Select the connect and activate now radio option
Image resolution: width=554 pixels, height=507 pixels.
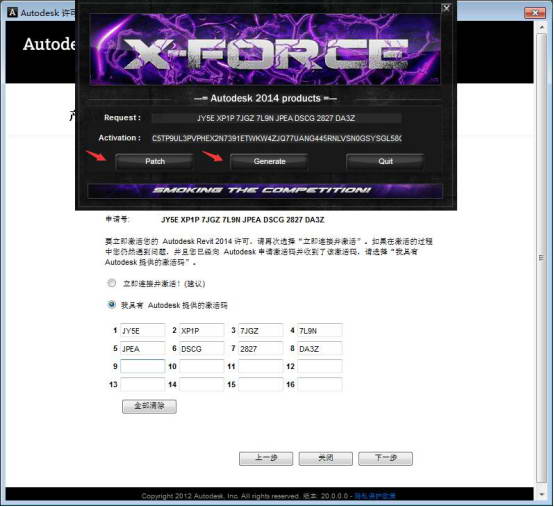coord(112,283)
